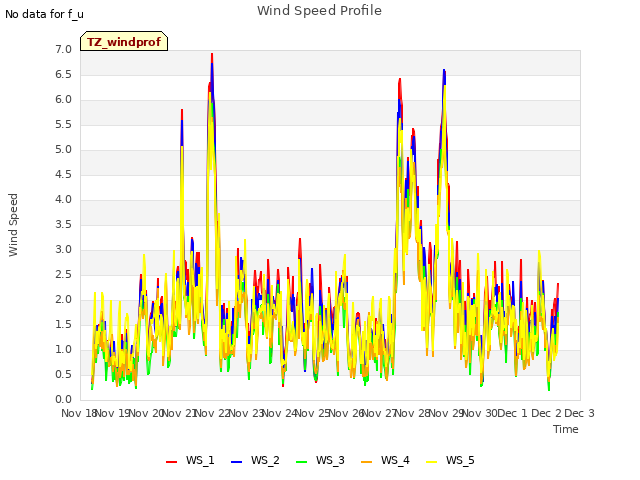Image resolution: width=640 pixels, height=480 pixels.
Task: Select the orange WS_4 legend swatch
Action: point(367,461)
